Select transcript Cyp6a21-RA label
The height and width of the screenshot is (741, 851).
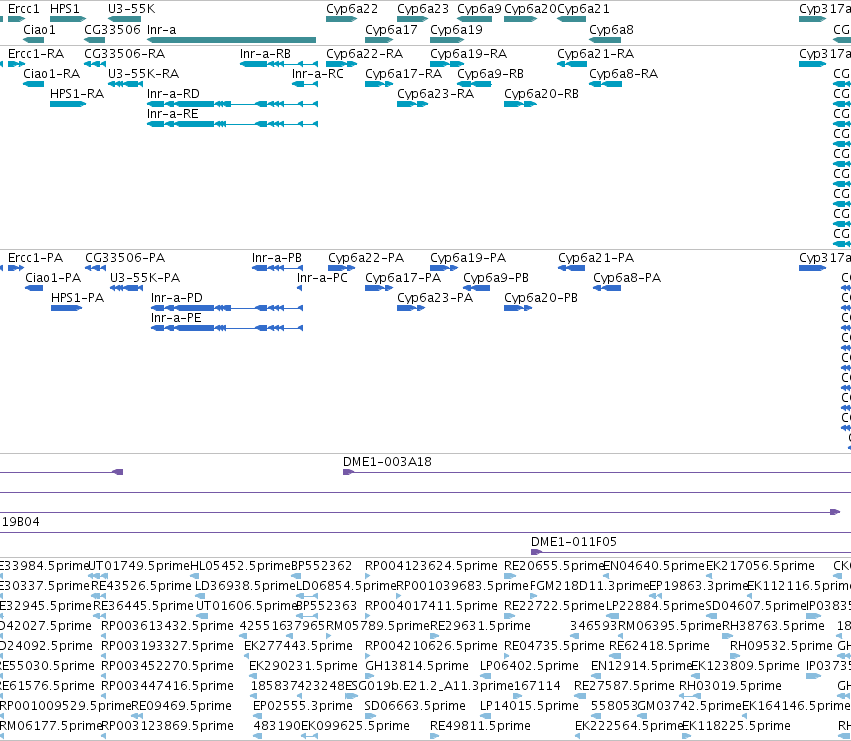595,53
